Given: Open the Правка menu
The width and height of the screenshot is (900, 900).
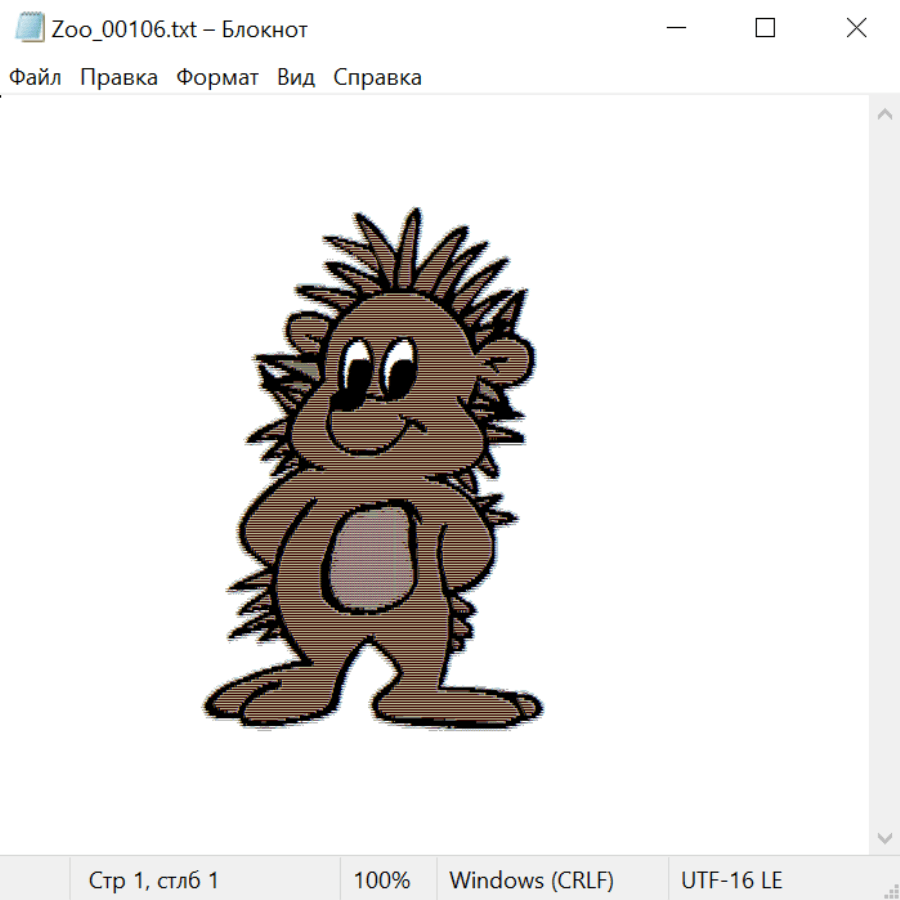Looking at the screenshot, I should click(x=119, y=78).
